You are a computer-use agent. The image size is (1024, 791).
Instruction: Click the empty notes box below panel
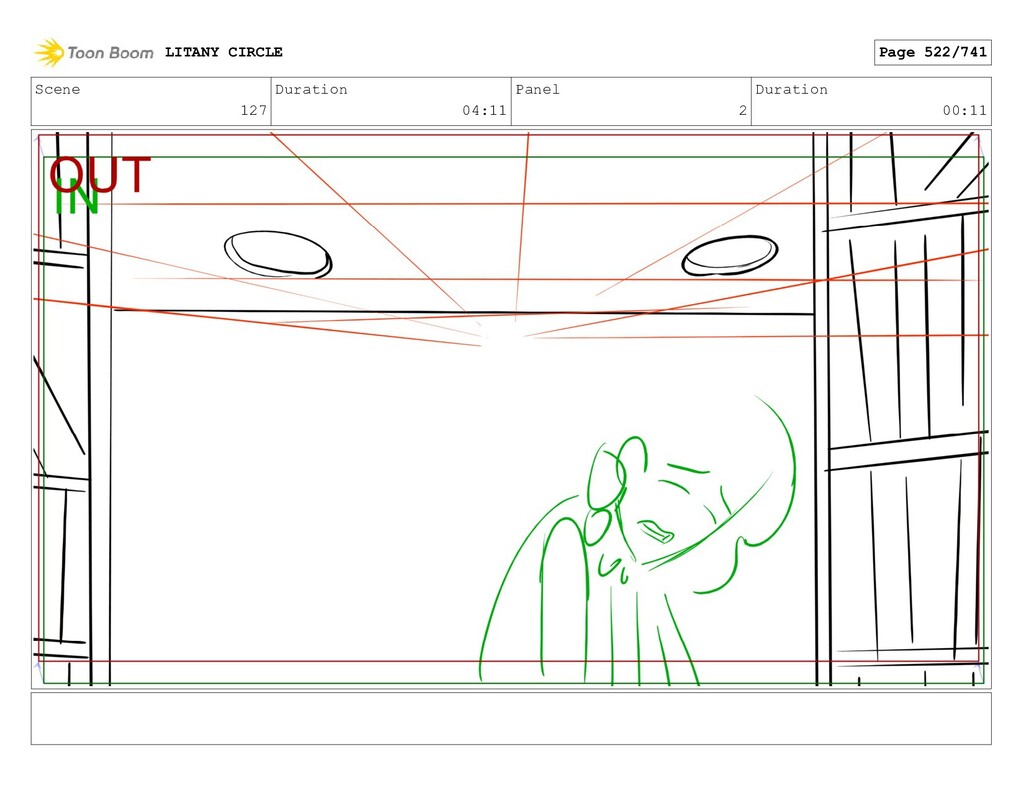511,718
